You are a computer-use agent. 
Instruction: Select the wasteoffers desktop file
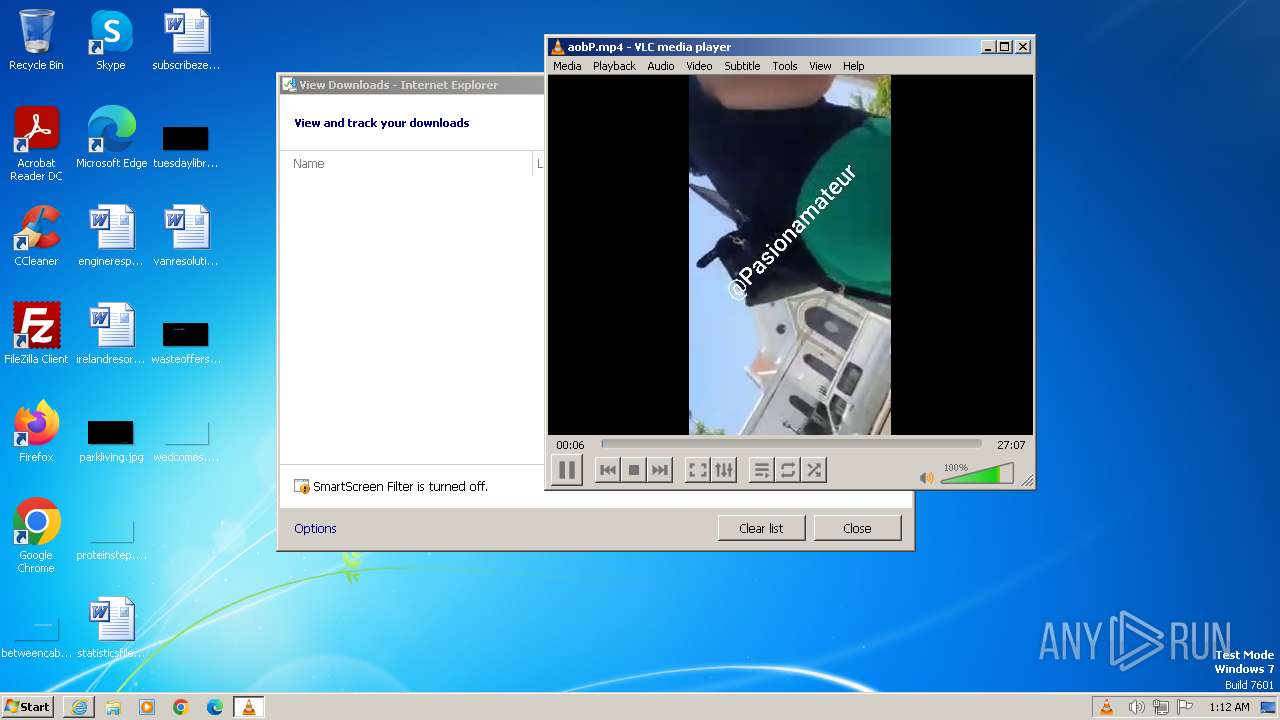186,342
